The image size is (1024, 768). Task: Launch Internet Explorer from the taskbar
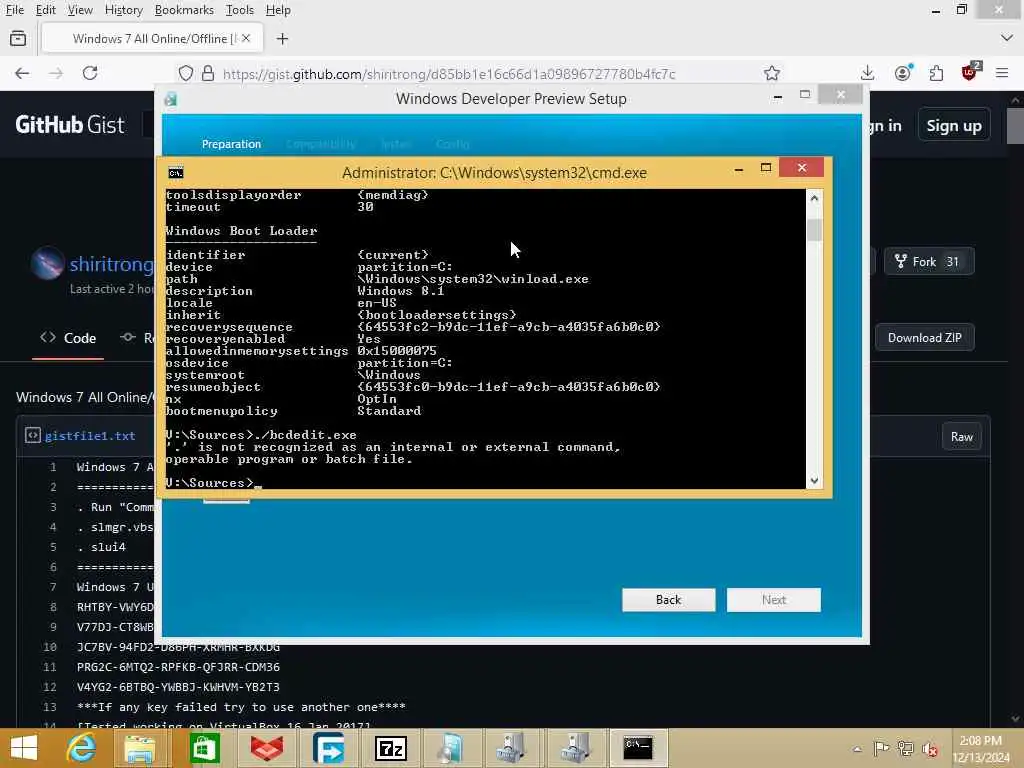[82, 748]
